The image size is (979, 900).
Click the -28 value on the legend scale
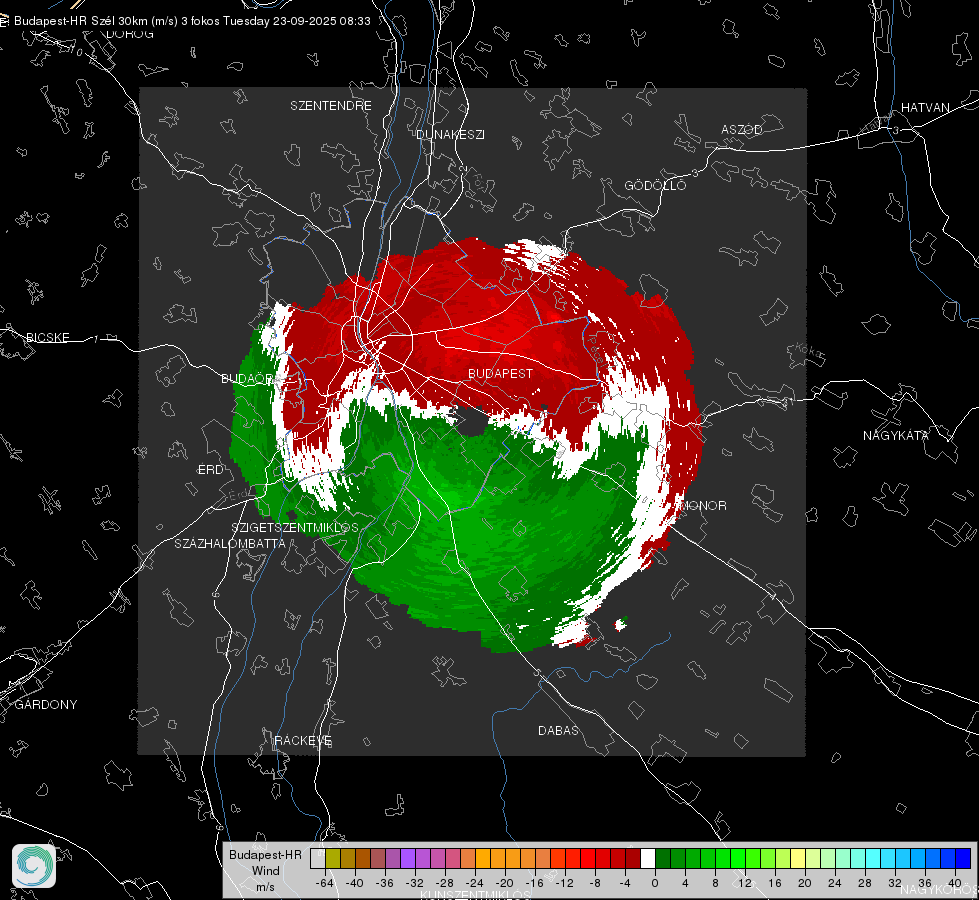(x=445, y=883)
